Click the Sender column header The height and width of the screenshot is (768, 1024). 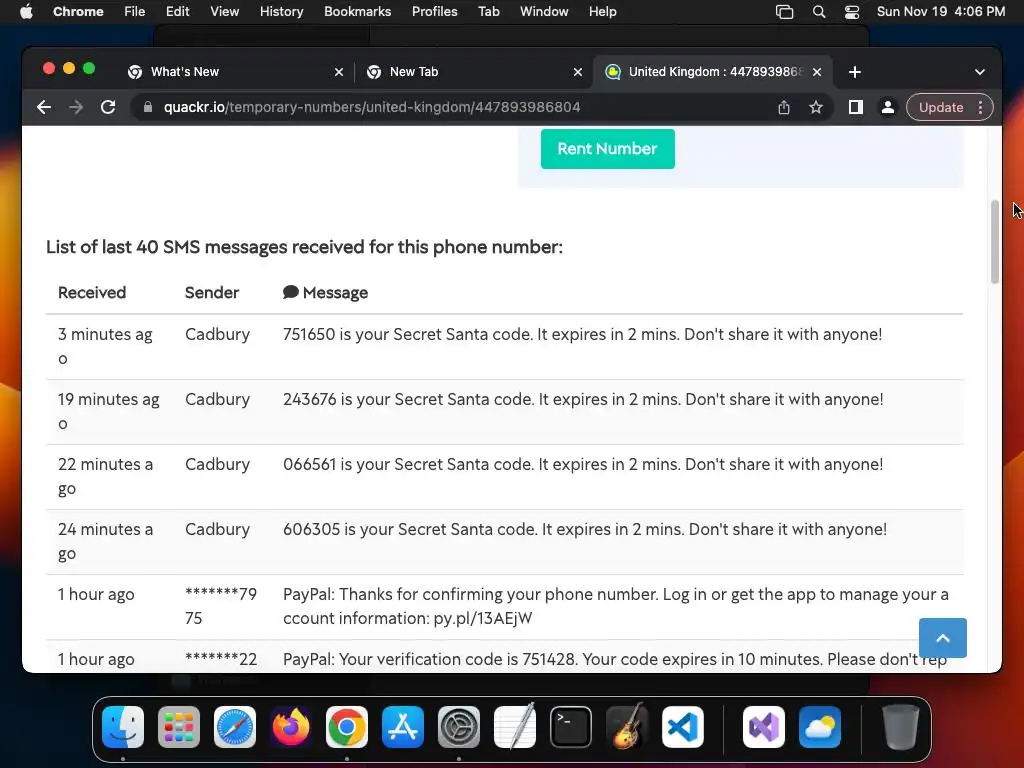pos(212,293)
